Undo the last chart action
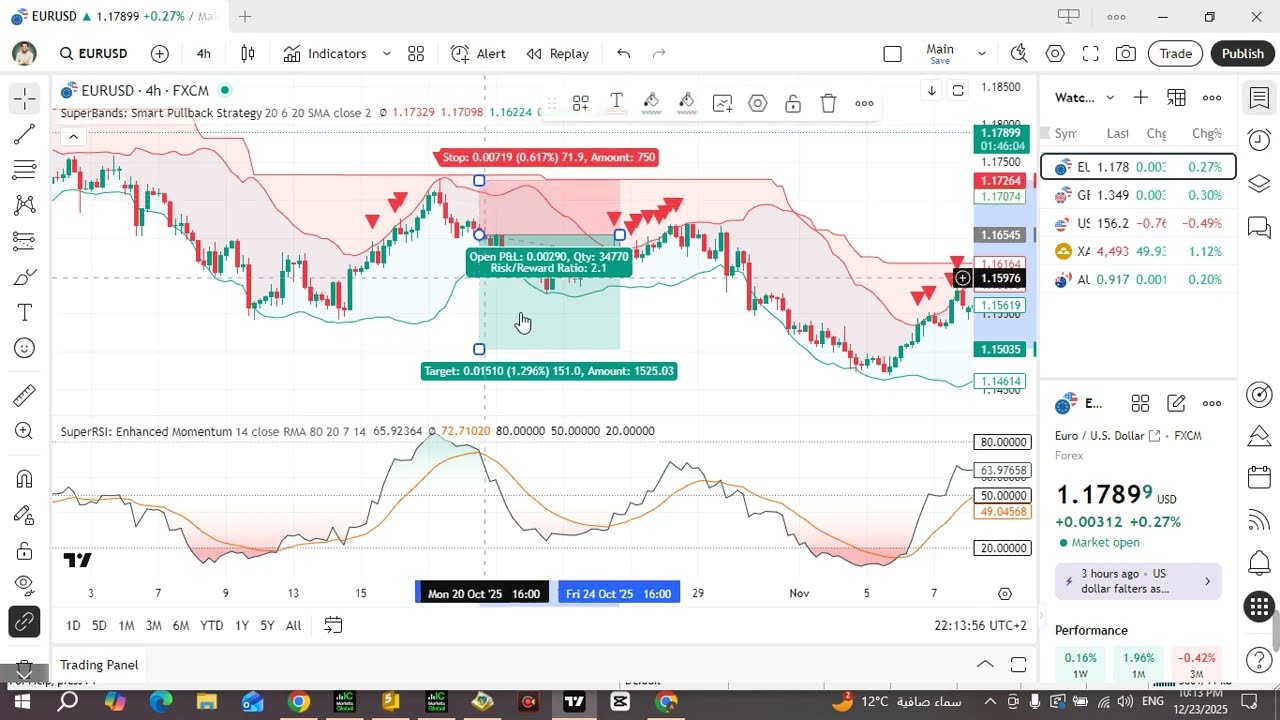 (624, 54)
